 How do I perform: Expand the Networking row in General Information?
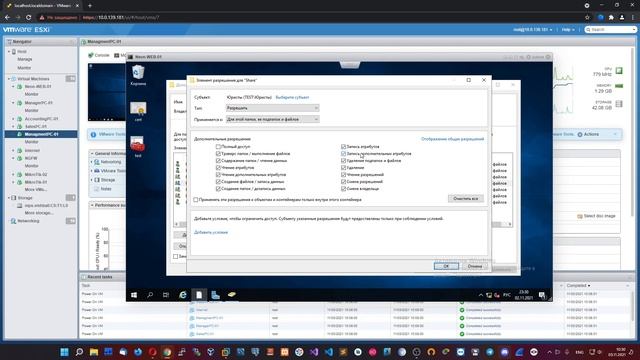pos(92,162)
